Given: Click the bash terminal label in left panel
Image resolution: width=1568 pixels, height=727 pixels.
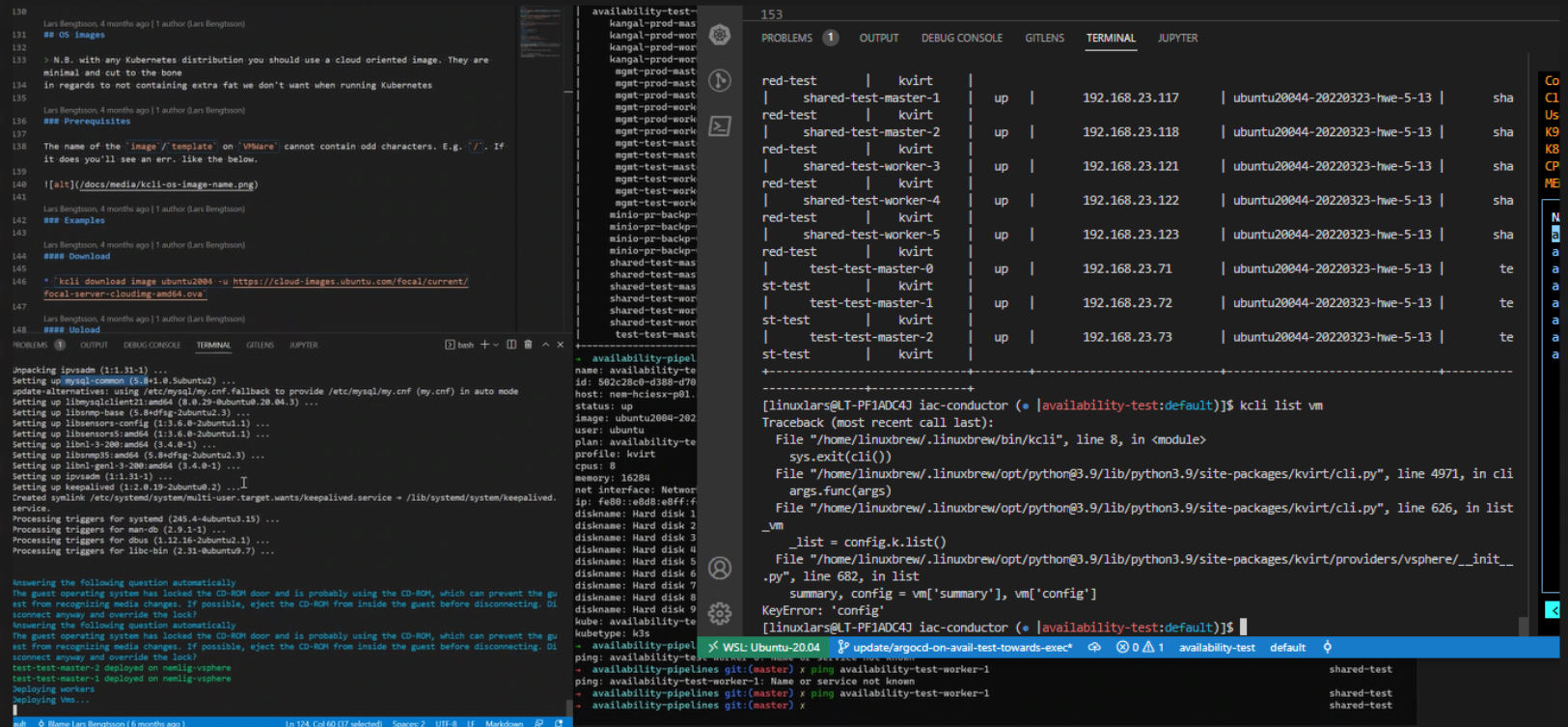Looking at the screenshot, I should coord(459,345).
